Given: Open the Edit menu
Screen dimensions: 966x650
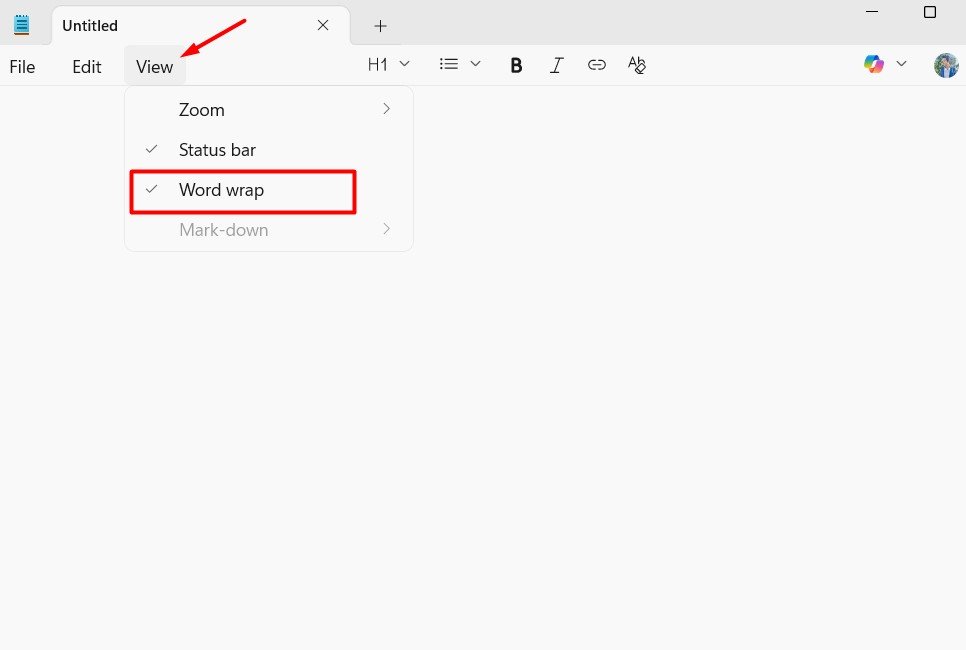Looking at the screenshot, I should 87,67.
